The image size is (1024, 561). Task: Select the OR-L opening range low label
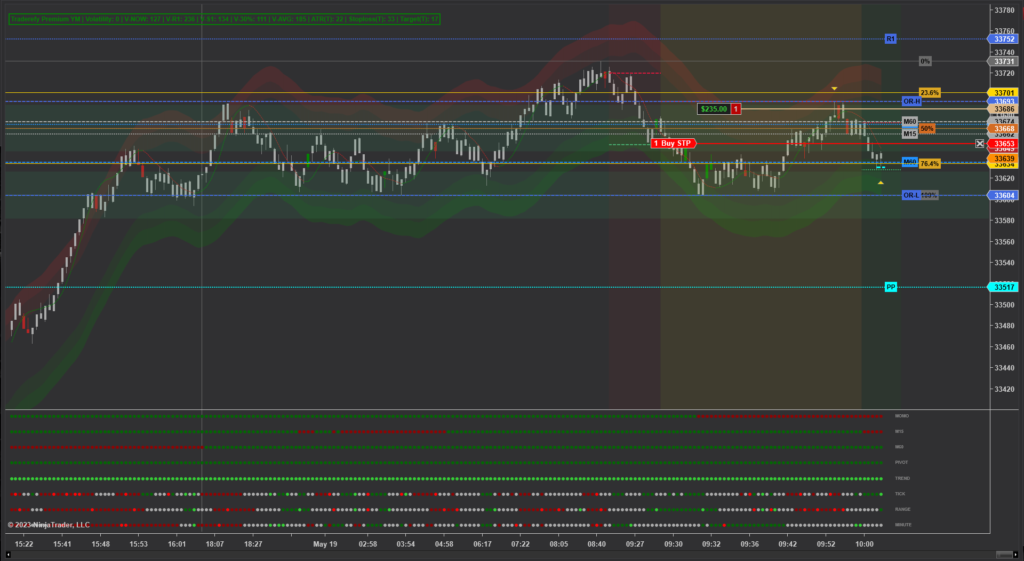point(910,195)
